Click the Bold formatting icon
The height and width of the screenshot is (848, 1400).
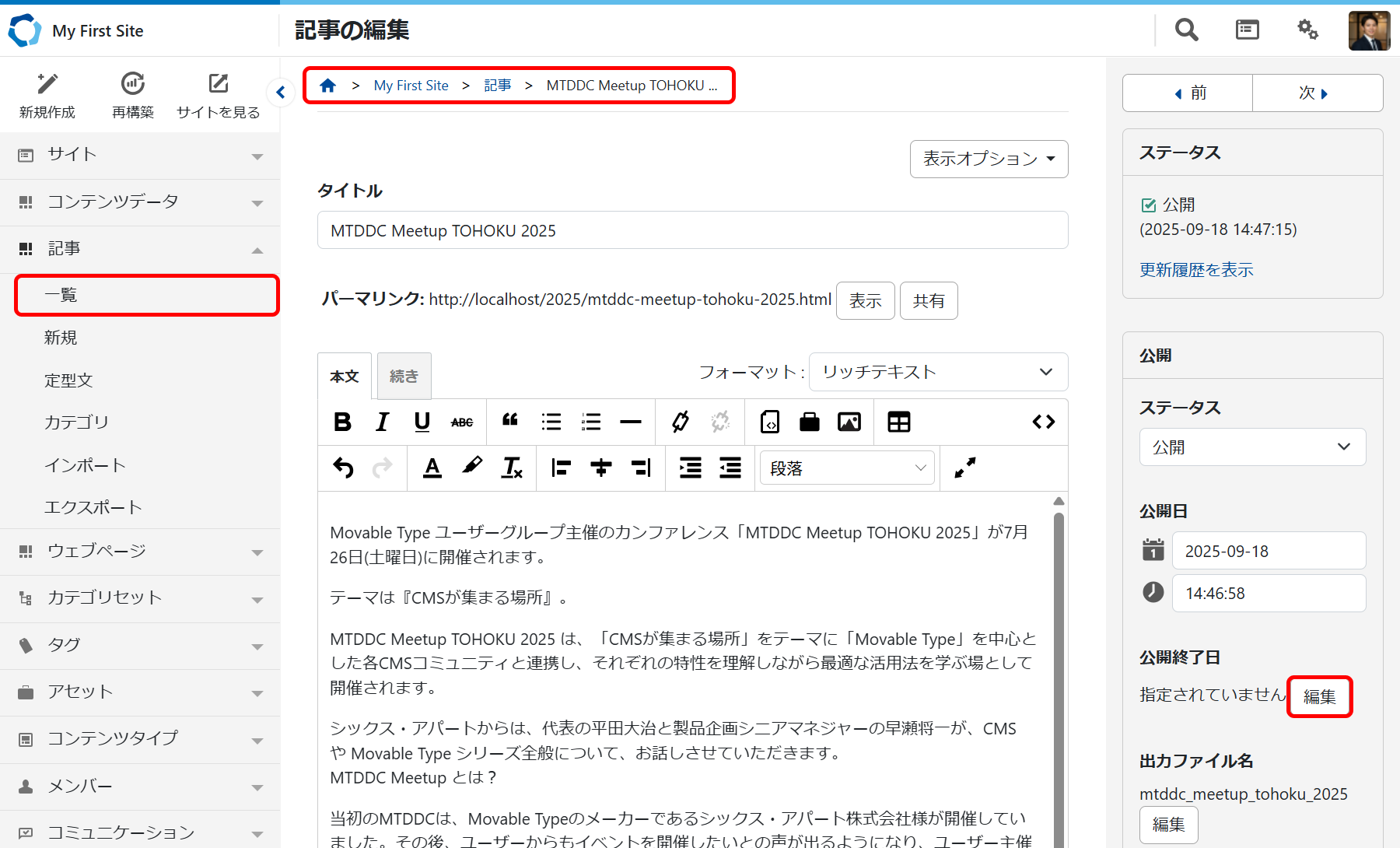[x=342, y=422]
